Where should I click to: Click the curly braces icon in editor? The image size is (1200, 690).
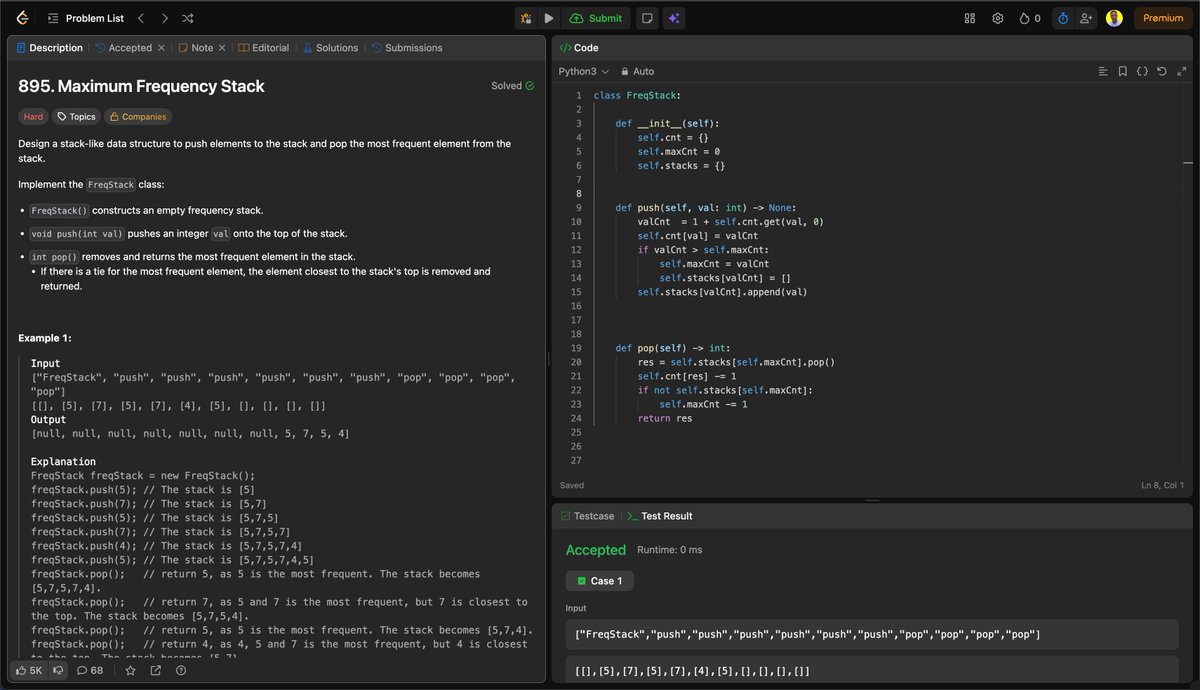tap(1142, 71)
